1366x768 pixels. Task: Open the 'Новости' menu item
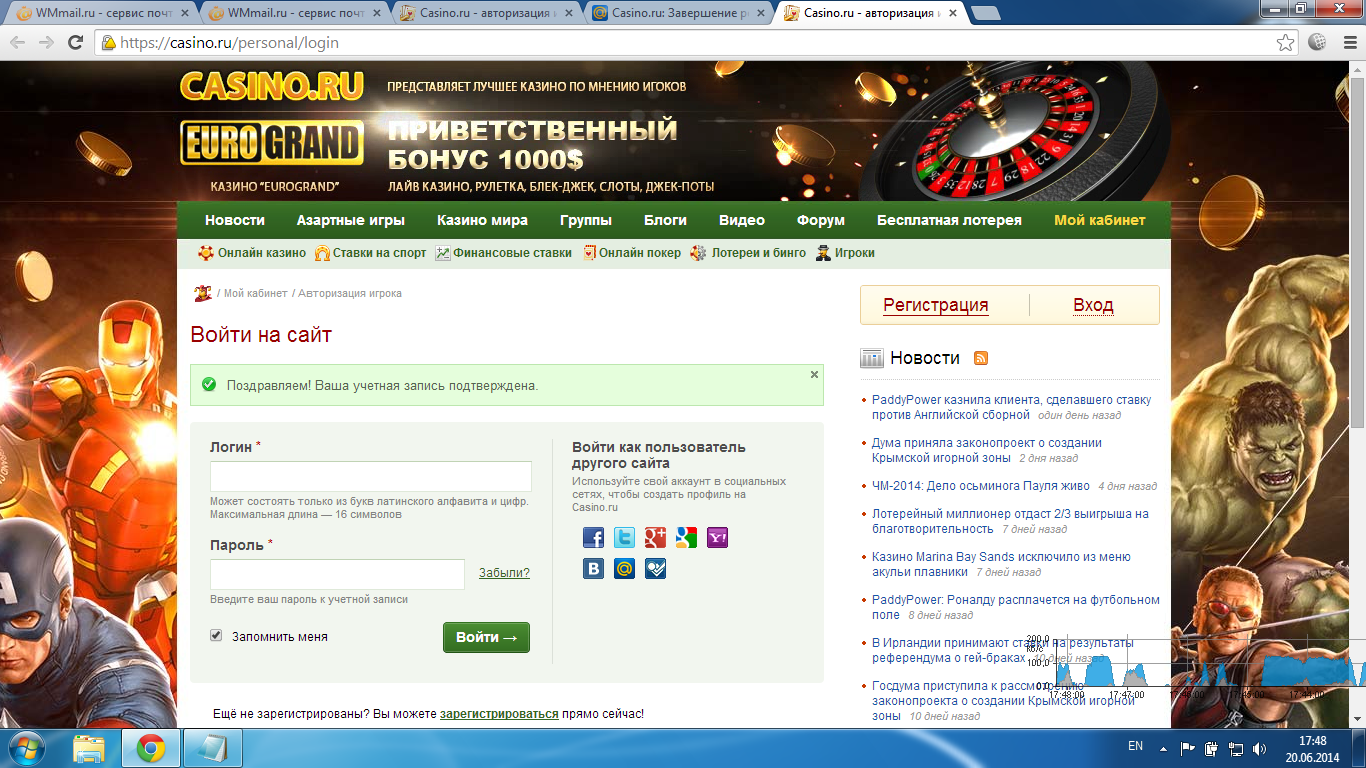pyautogui.click(x=235, y=220)
